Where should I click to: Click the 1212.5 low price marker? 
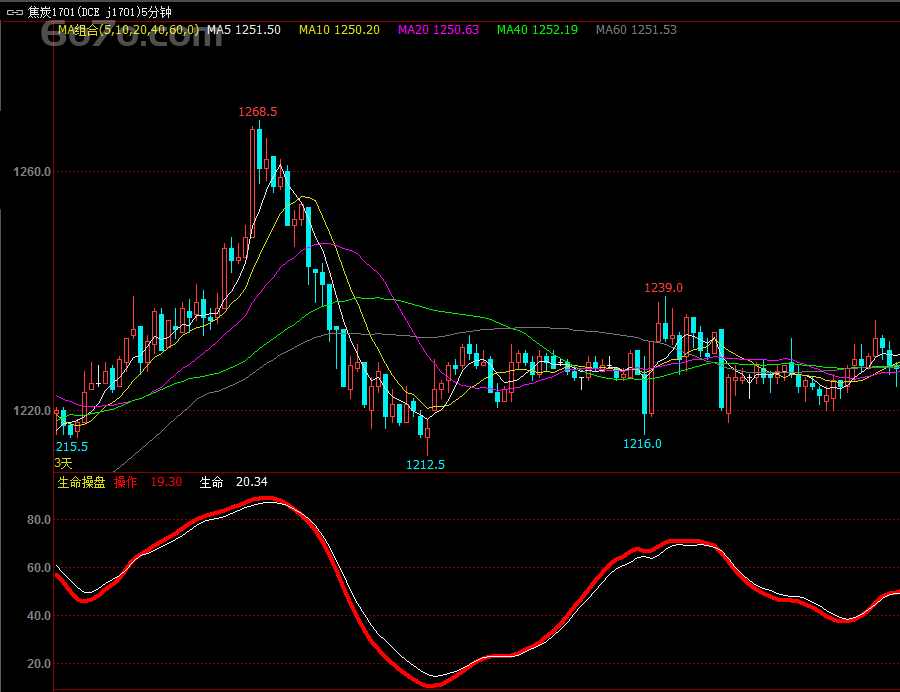pyautogui.click(x=425, y=464)
